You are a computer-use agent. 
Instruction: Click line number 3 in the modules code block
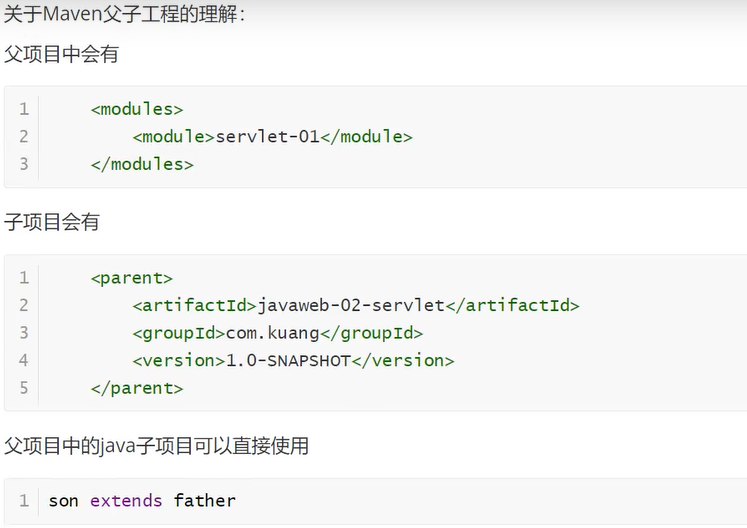(23, 163)
